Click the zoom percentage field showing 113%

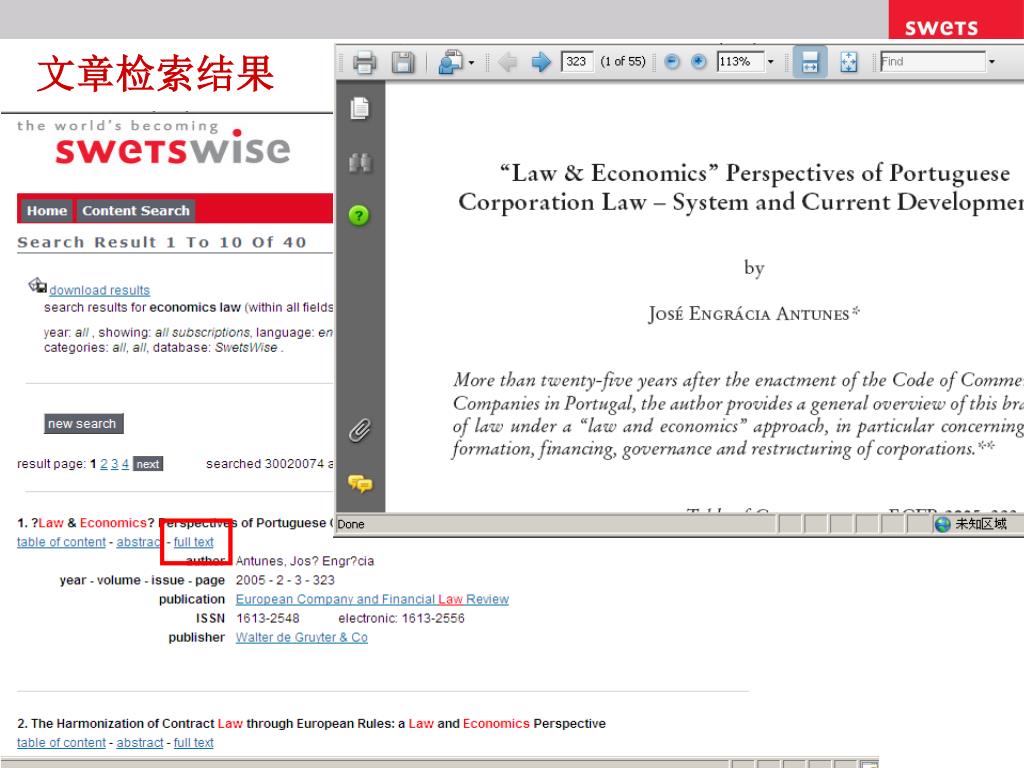click(x=740, y=61)
